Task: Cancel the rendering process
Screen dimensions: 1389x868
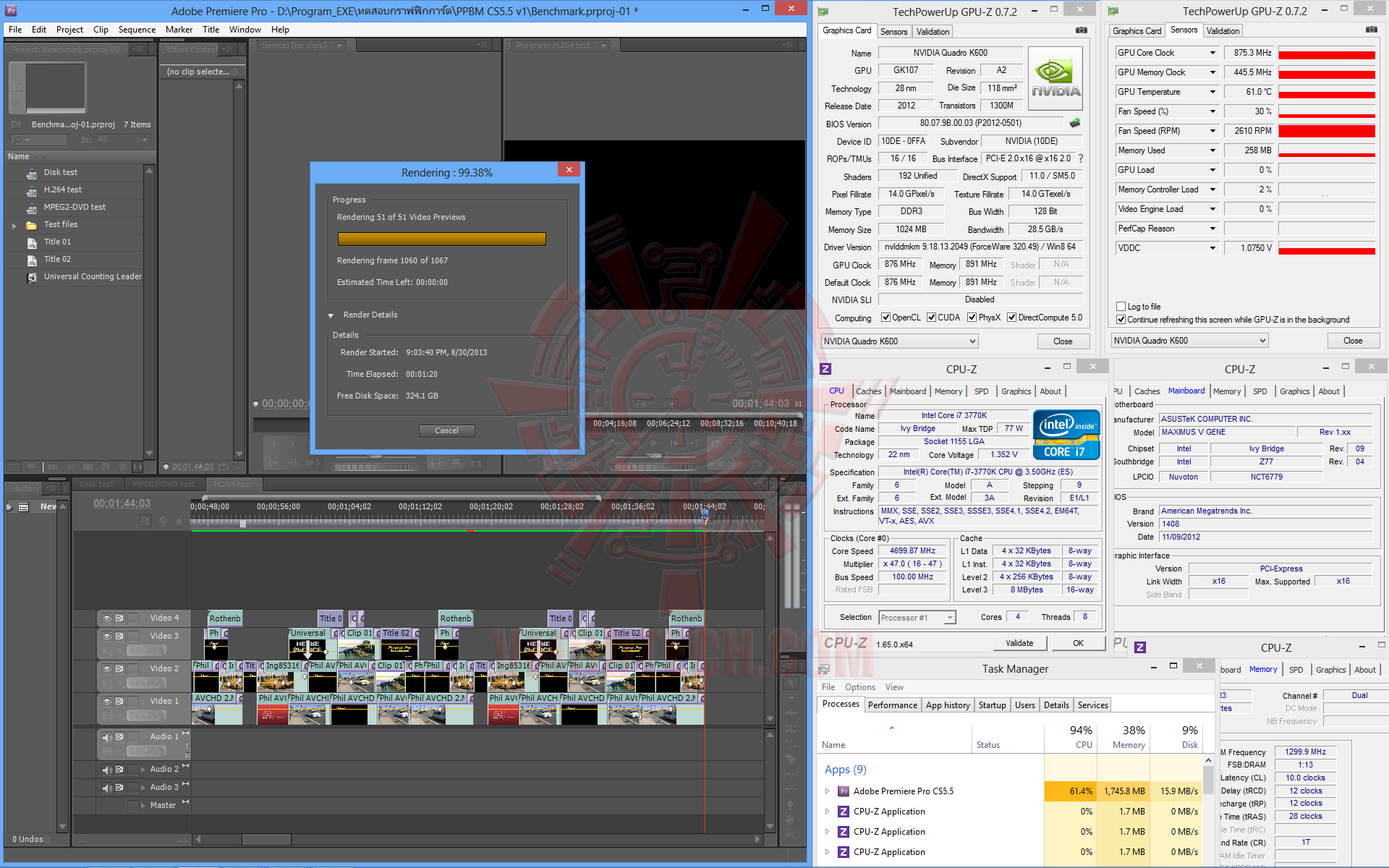Action: (x=446, y=430)
